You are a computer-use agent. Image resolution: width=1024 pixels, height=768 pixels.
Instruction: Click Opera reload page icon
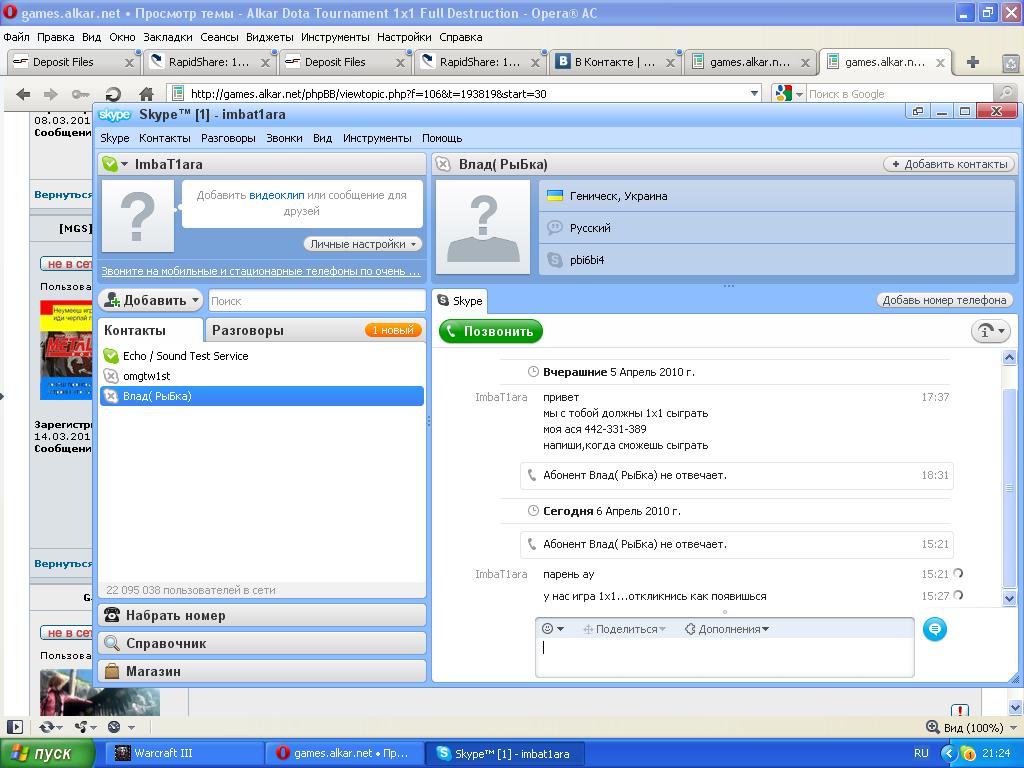(x=113, y=94)
